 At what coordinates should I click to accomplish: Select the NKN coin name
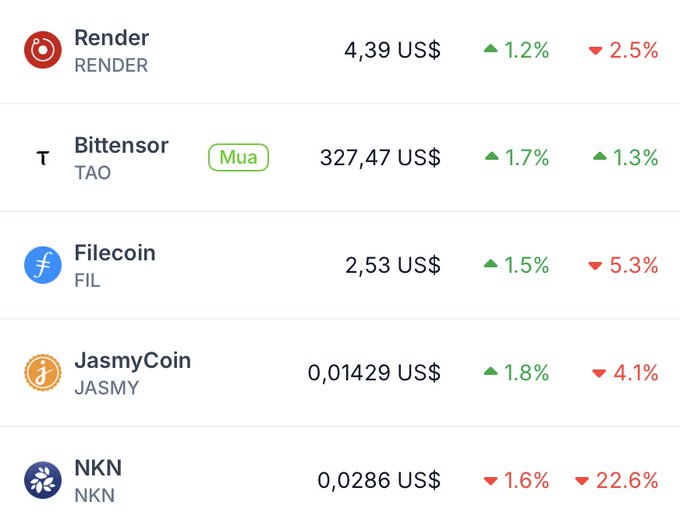pos(98,468)
